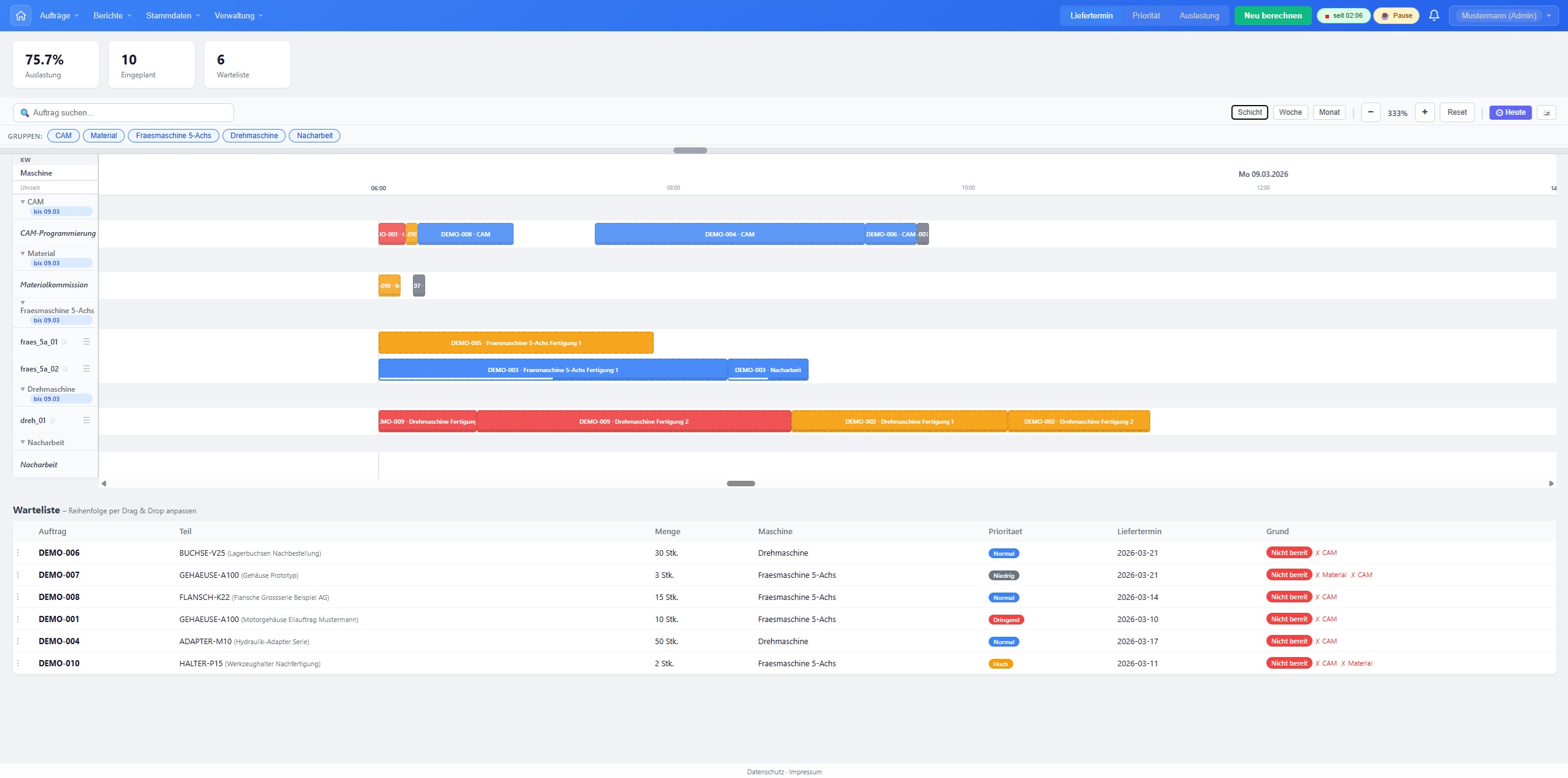Collapse the Drehmaschine machine group
This screenshot has height=778, width=1568.
(23, 389)
